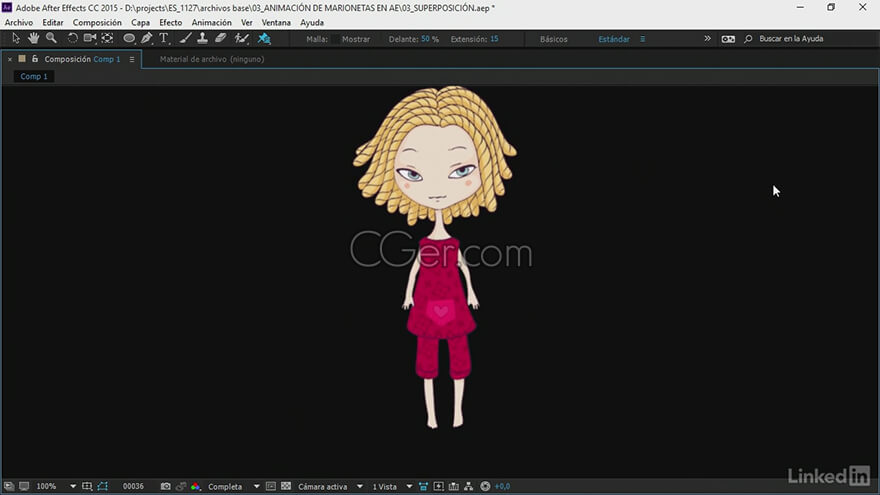Close the Composición Comp 1 panel tab
The image size is (880, 495).
pyautogui.click(x=10, y=59)
